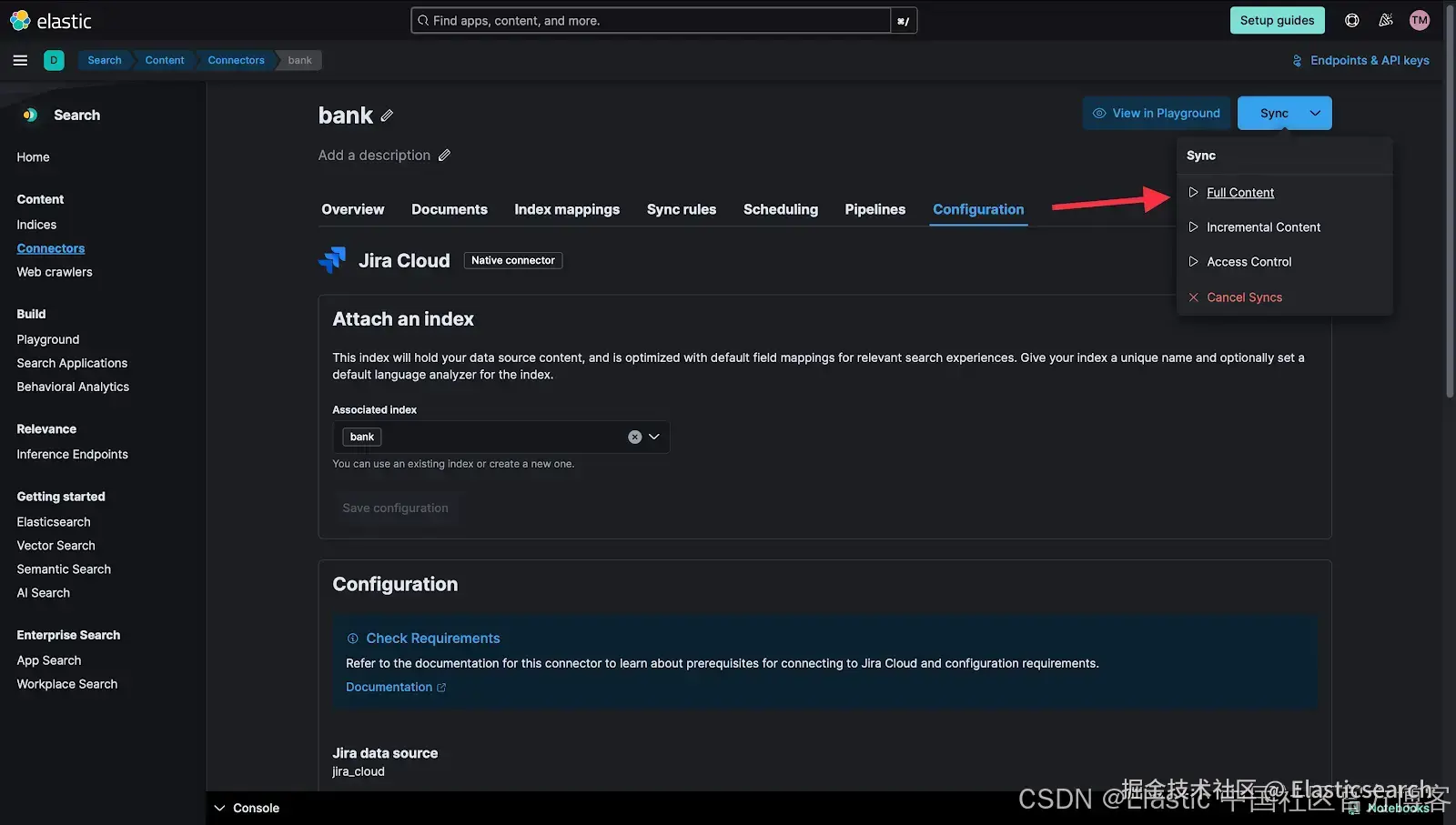The height and width of the screenshot is (825, 1456).
Task: Open the Documentation link
Action: pyautogui.click(x=396, y=688)
